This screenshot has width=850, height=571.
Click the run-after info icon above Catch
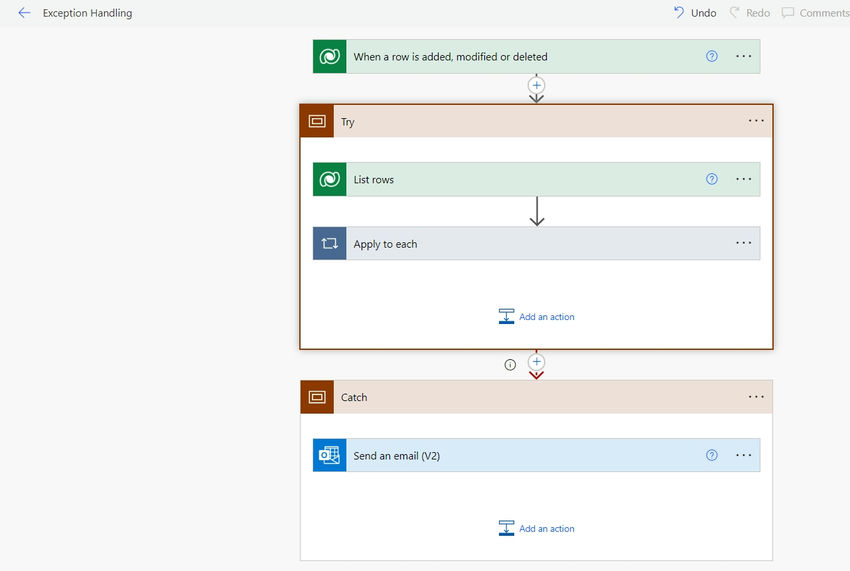(510, 365)
